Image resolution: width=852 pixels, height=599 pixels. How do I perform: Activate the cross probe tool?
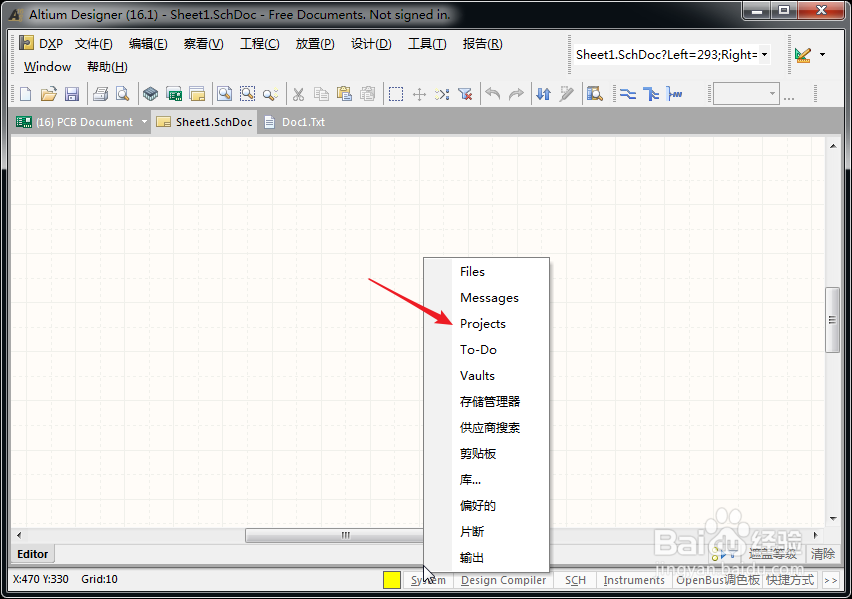click(x=566, y=94)
